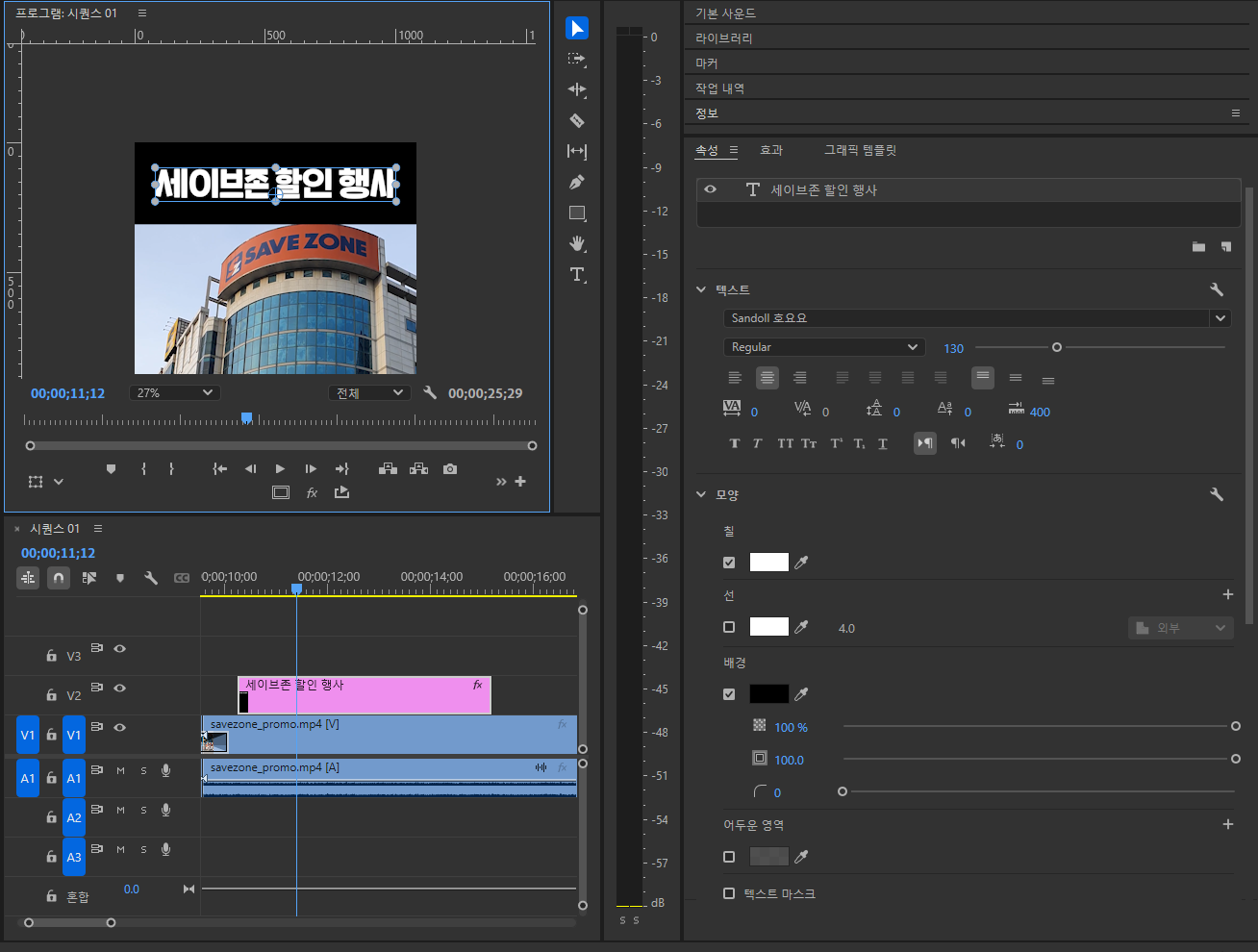1258x952 pixels.
Task: Enable the 텍스트 마스크 checkbox
Action: [x=729, y=893]
